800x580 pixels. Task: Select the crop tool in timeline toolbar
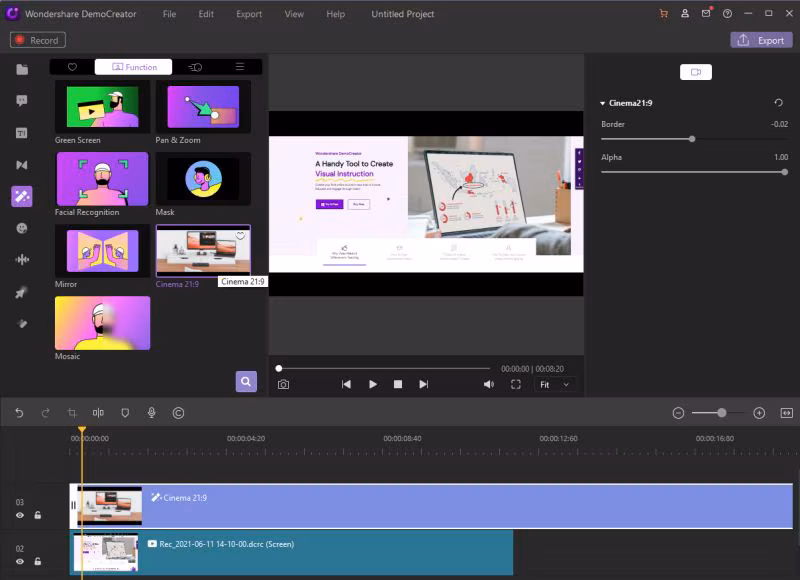pyautogui.click(x=72, y=413)
